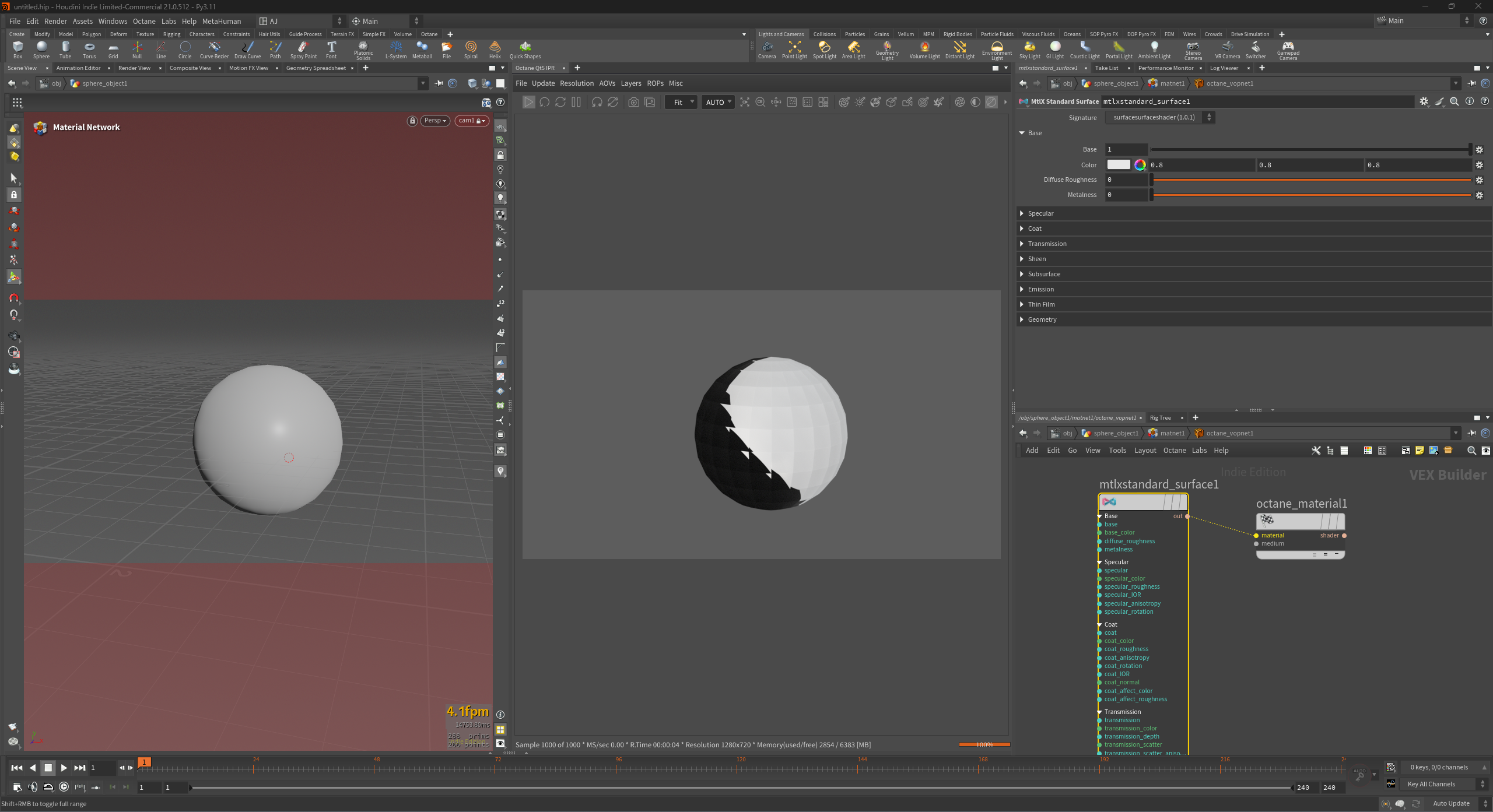Toggle the viewport camera lock icon

[412, 121]
